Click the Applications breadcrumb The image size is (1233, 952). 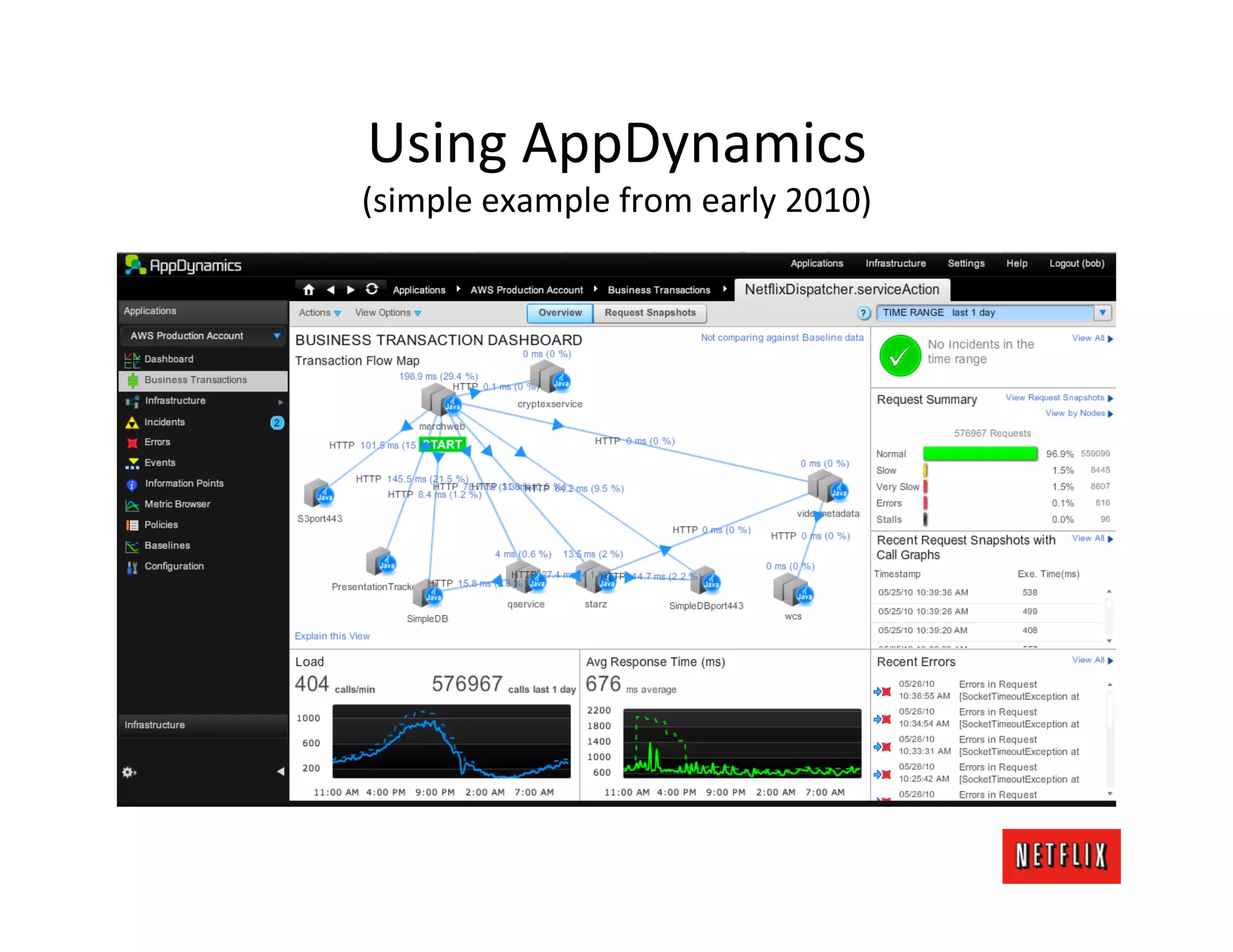click(x=419, y=290)
